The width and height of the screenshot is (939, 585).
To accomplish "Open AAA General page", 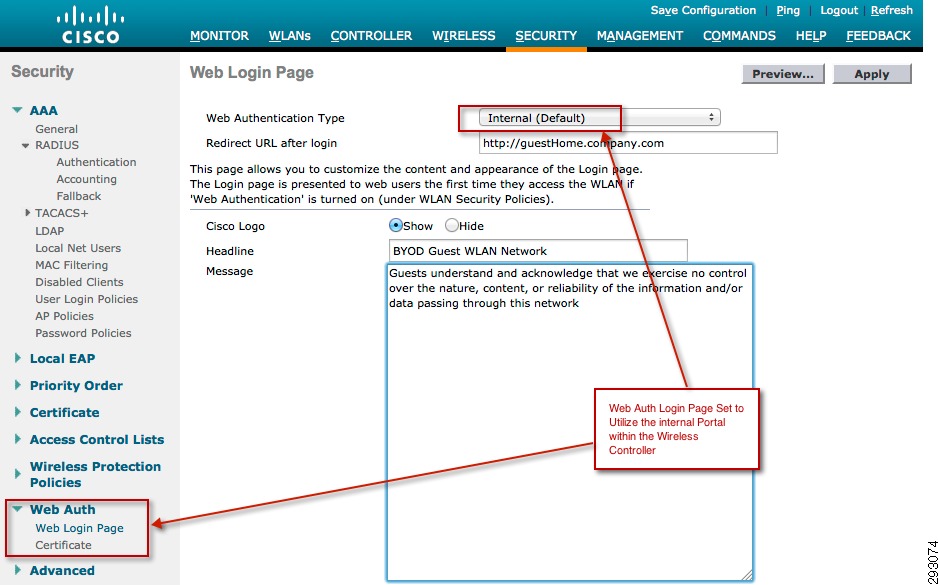I will 56,129.
